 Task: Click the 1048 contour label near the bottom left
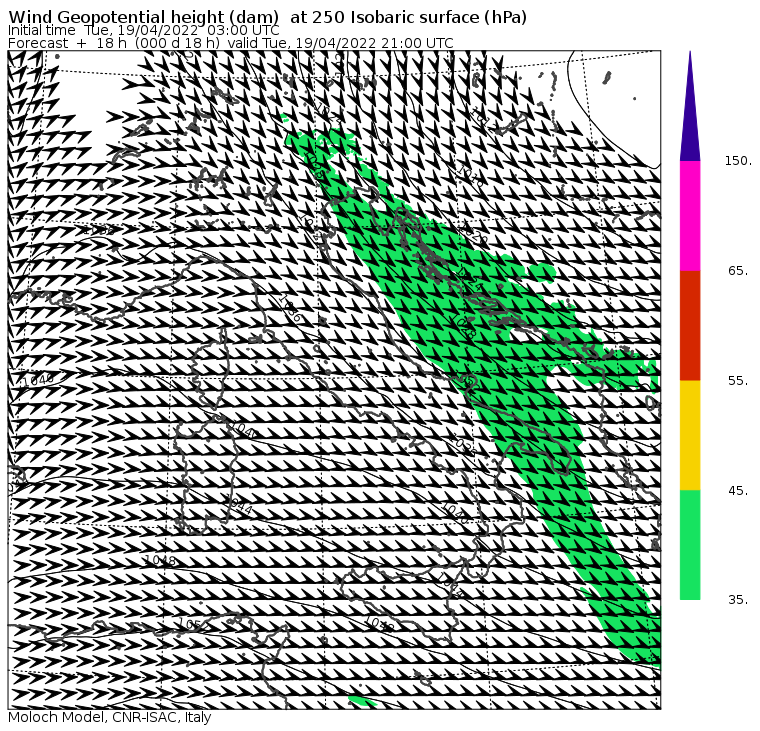[x=160, y=560]
